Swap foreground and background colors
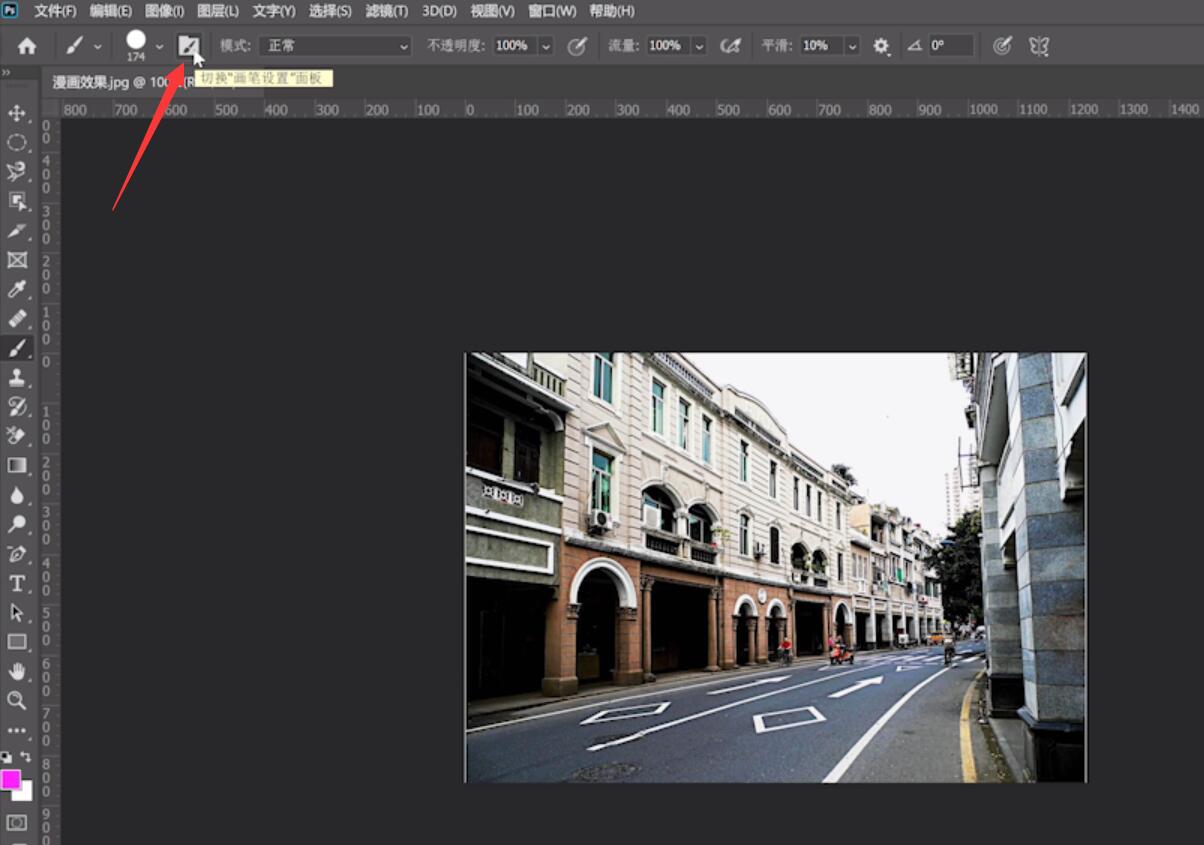1204x845 pixels. [26, 757]
